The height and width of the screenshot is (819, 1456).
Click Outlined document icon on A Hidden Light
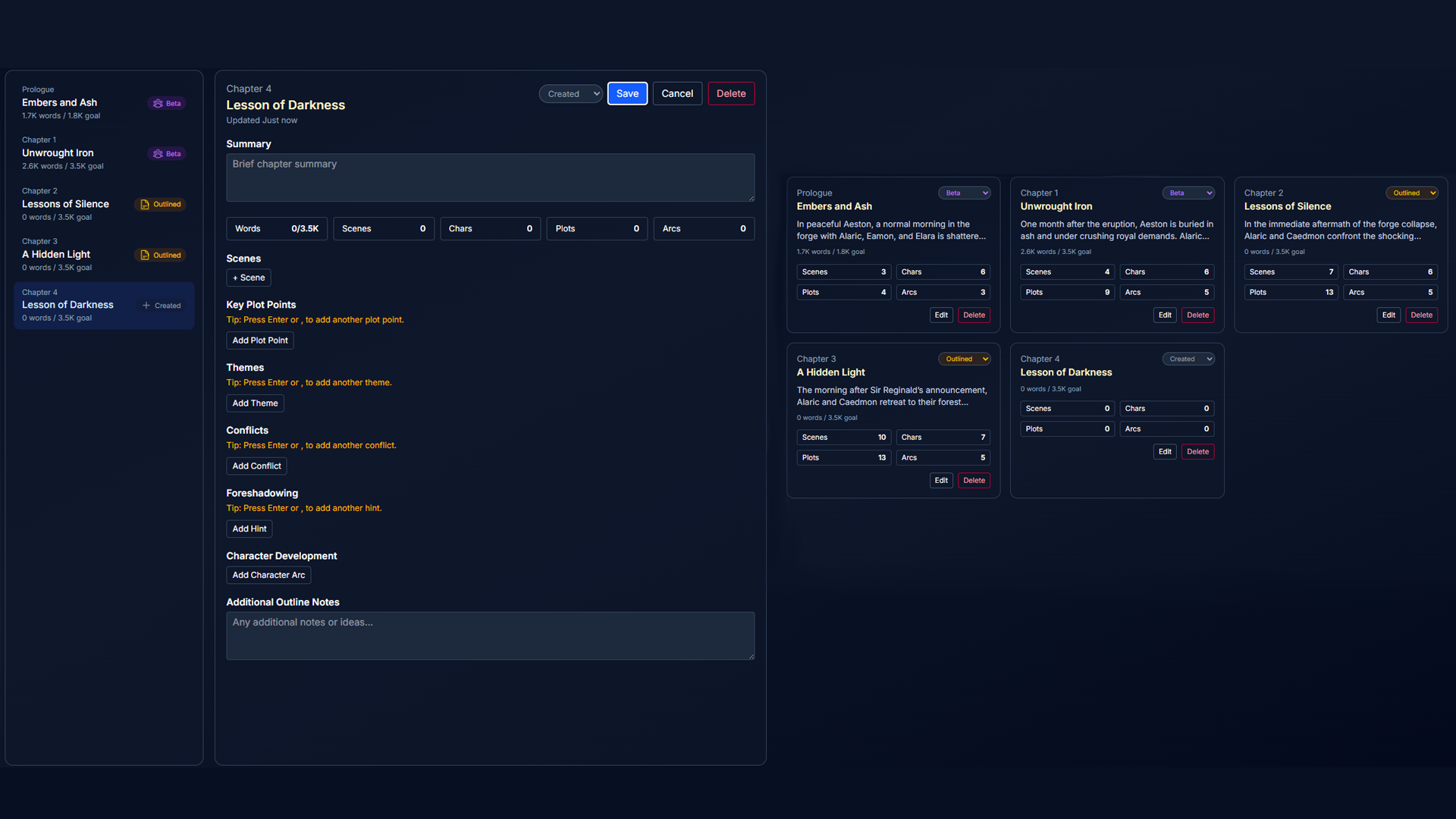coord(145,256)
